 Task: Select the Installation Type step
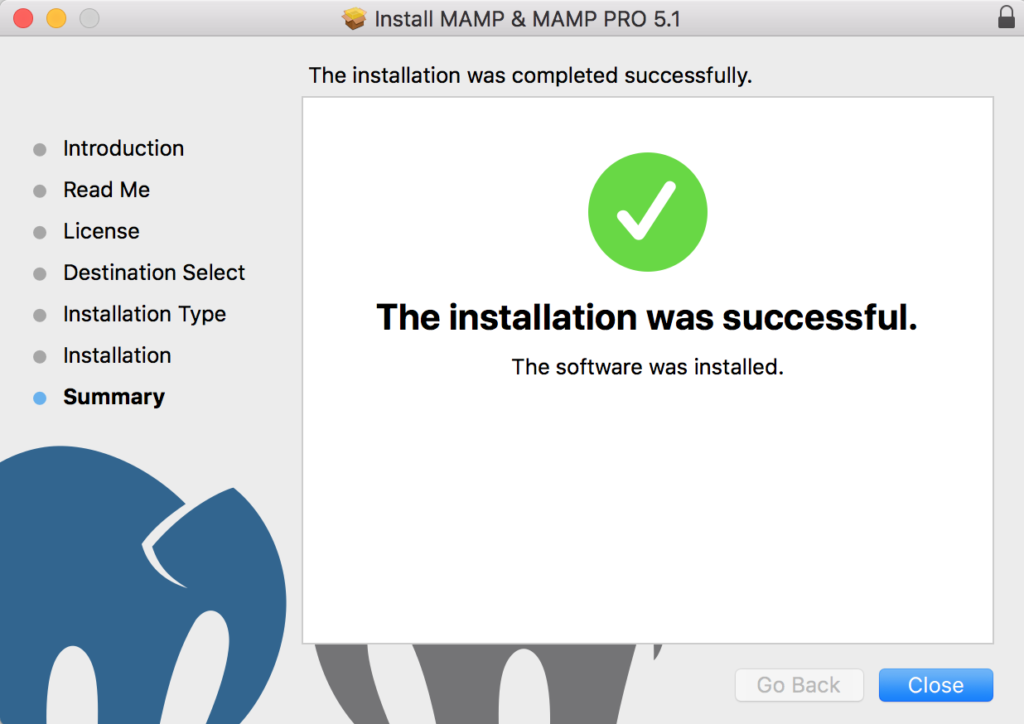(144, 314)
